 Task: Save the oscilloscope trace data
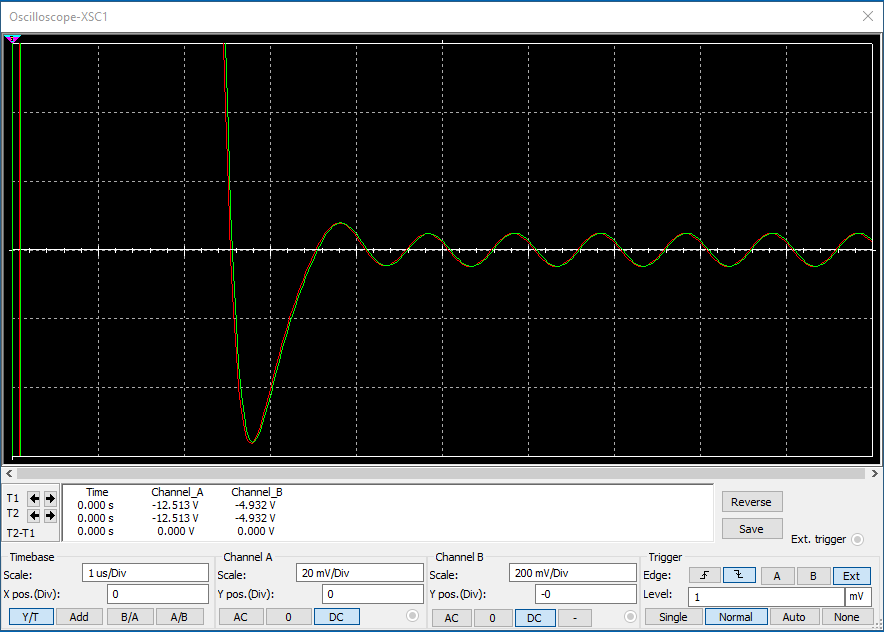coord(751,528)
